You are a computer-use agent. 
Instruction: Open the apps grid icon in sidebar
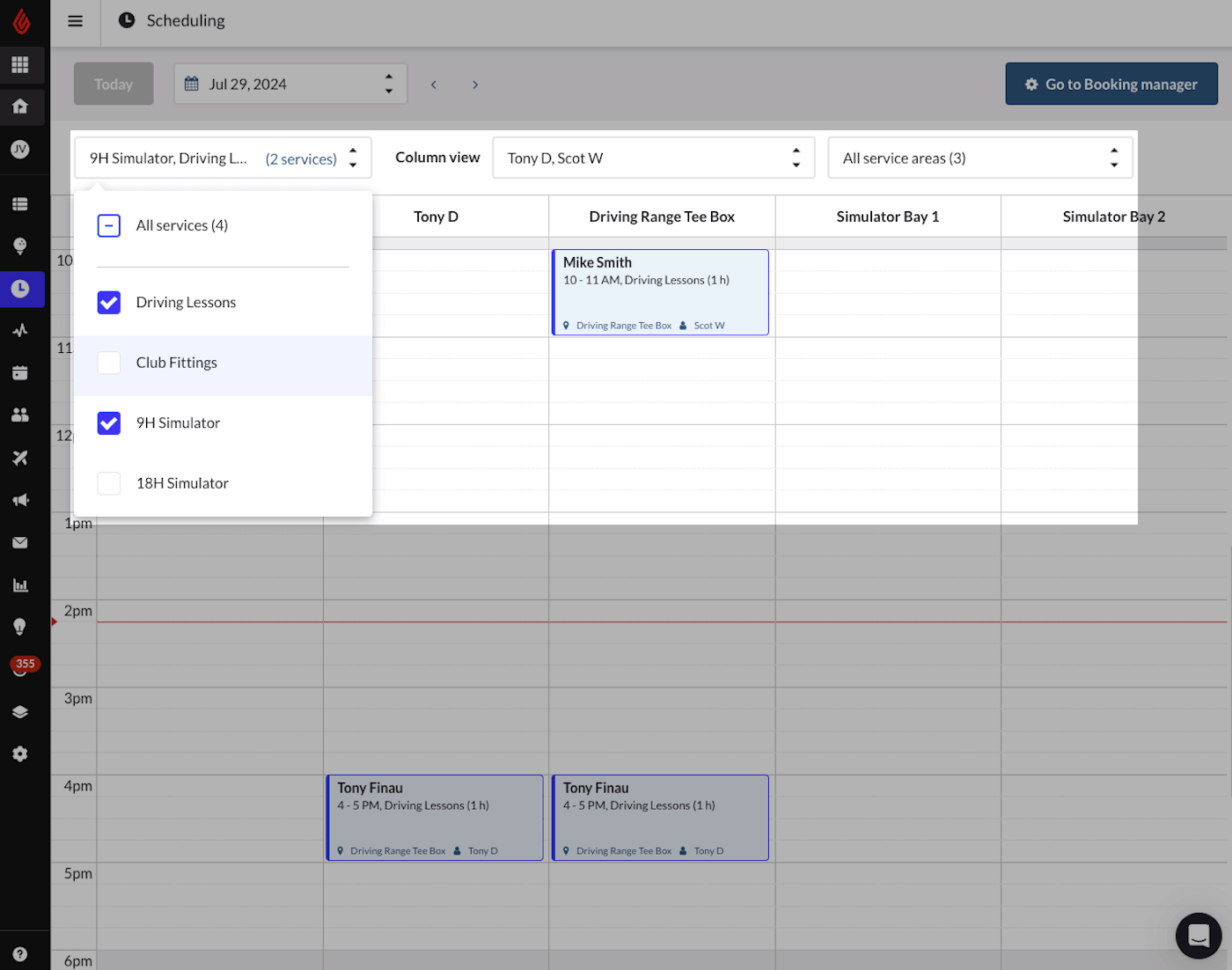20,64
